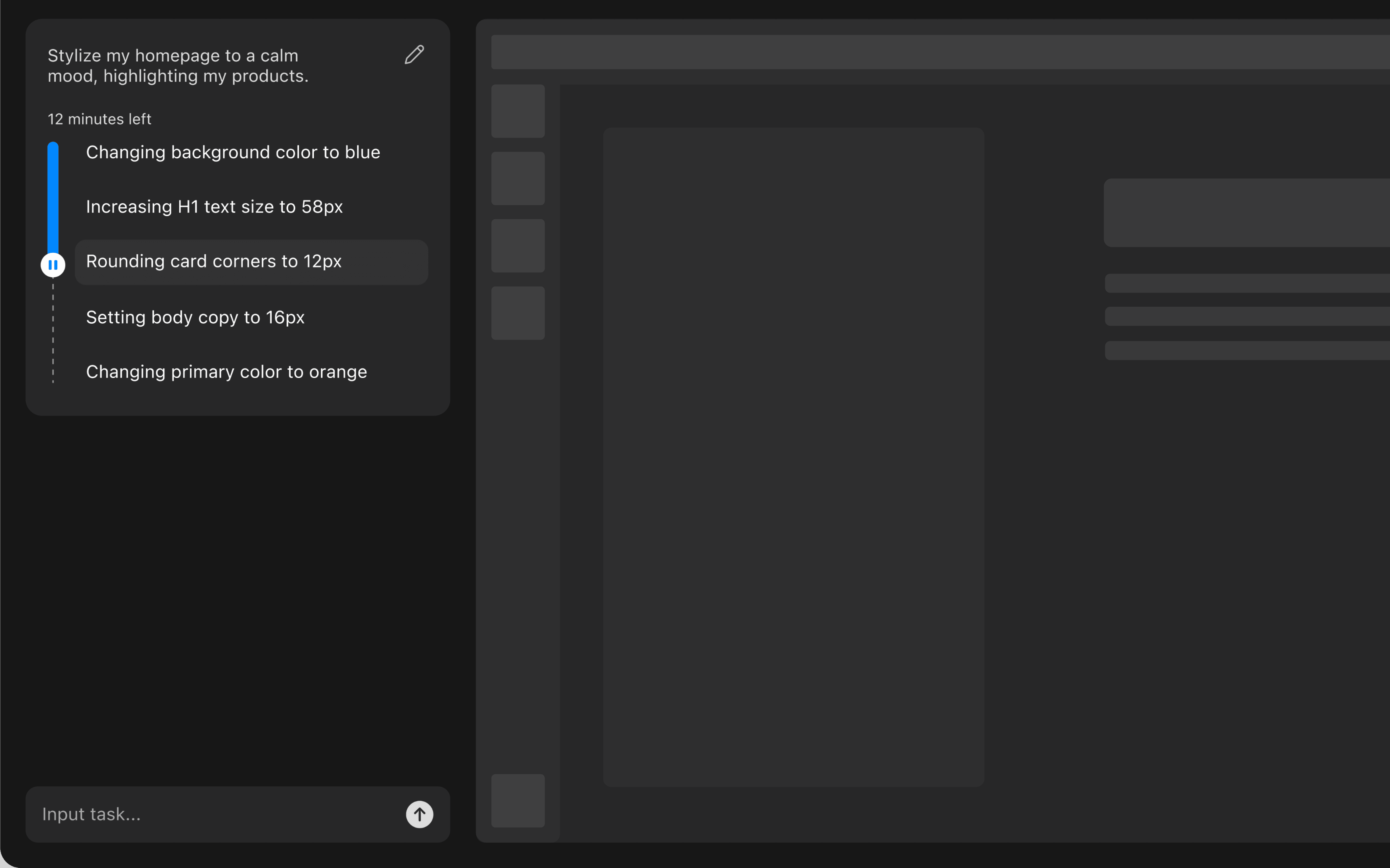Select the "Changing primary color to orange" step
This screenshot has height=868, width=1390.
(x=226, y=372)
